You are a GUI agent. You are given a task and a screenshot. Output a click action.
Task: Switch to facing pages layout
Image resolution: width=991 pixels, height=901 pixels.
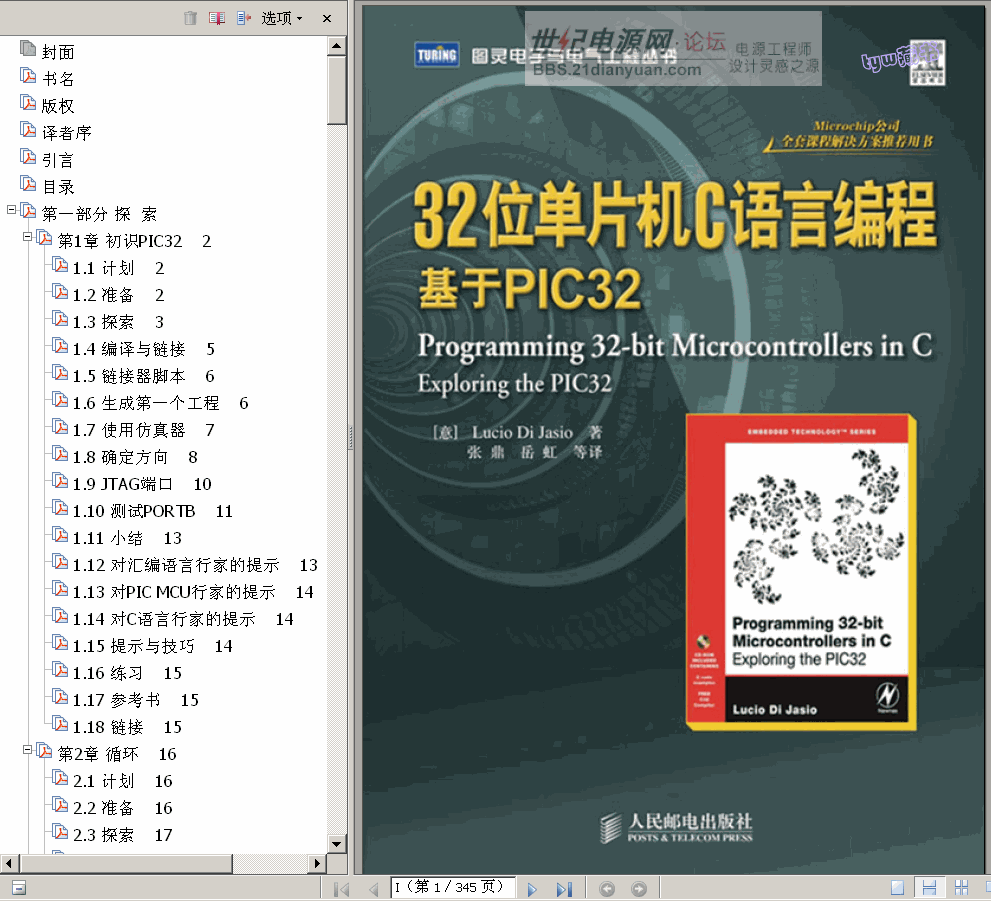click(x=961, y=888)
